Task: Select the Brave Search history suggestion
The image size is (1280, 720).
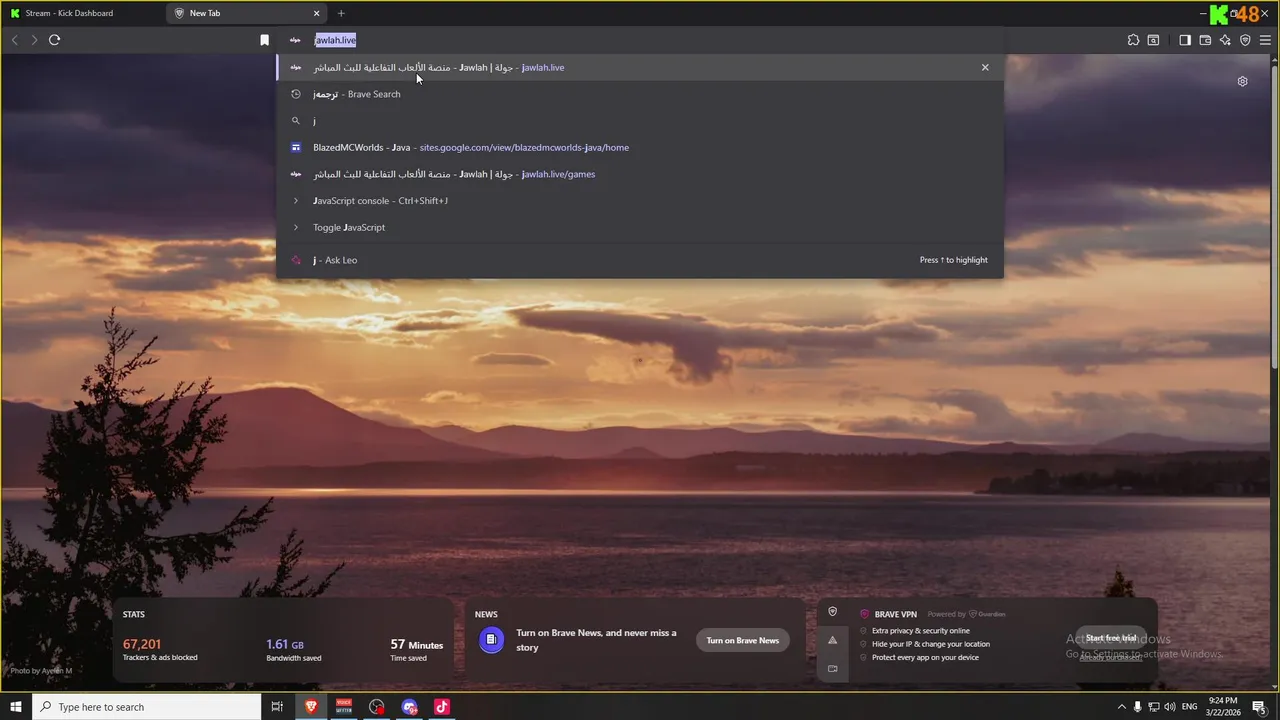Action: [x=640, y=94]
